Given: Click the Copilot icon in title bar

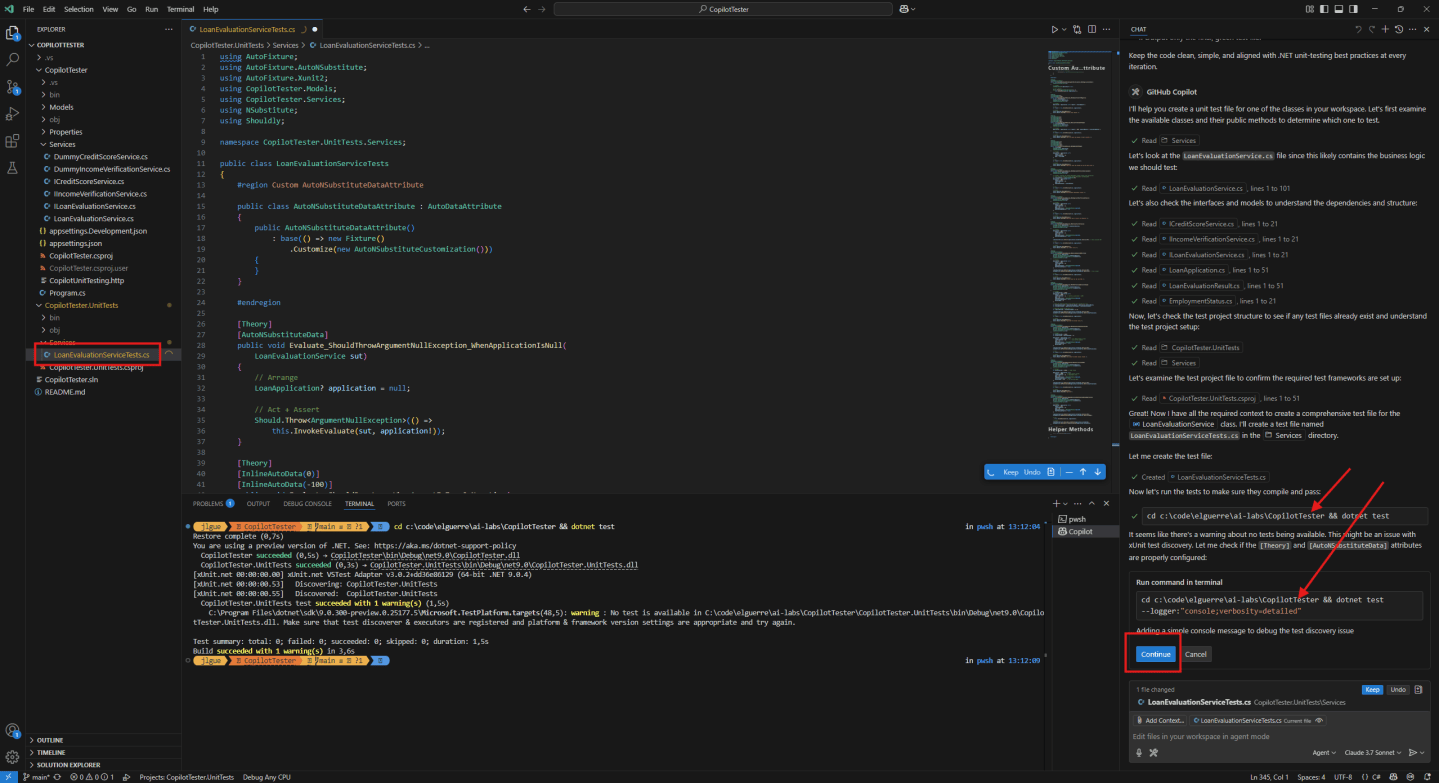Looking at the screenshot, I should pos(904,9).
